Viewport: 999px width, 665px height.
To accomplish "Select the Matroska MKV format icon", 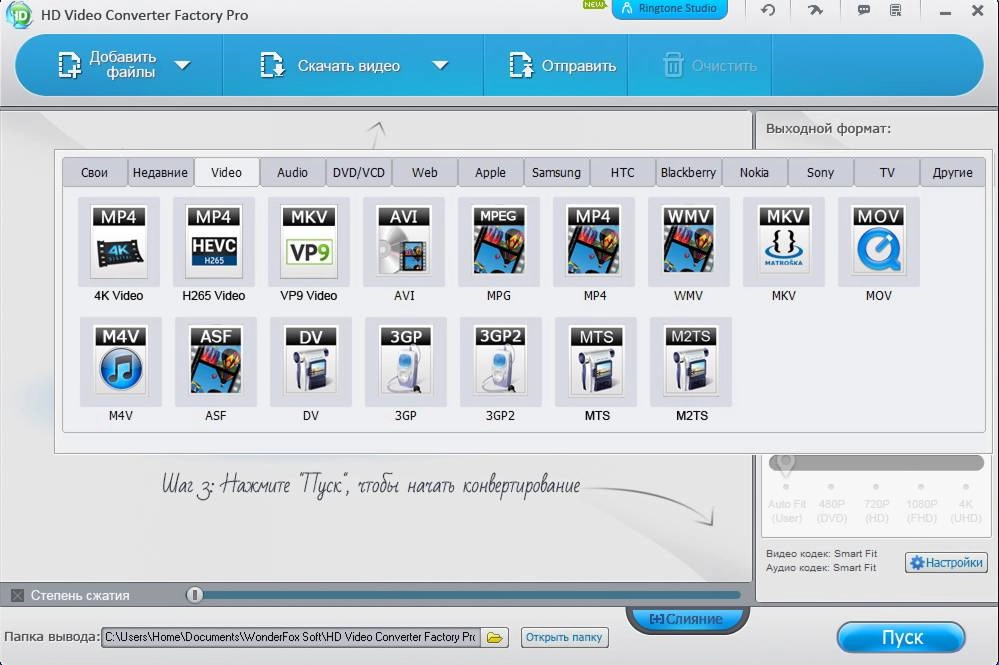I will (784, 242).
